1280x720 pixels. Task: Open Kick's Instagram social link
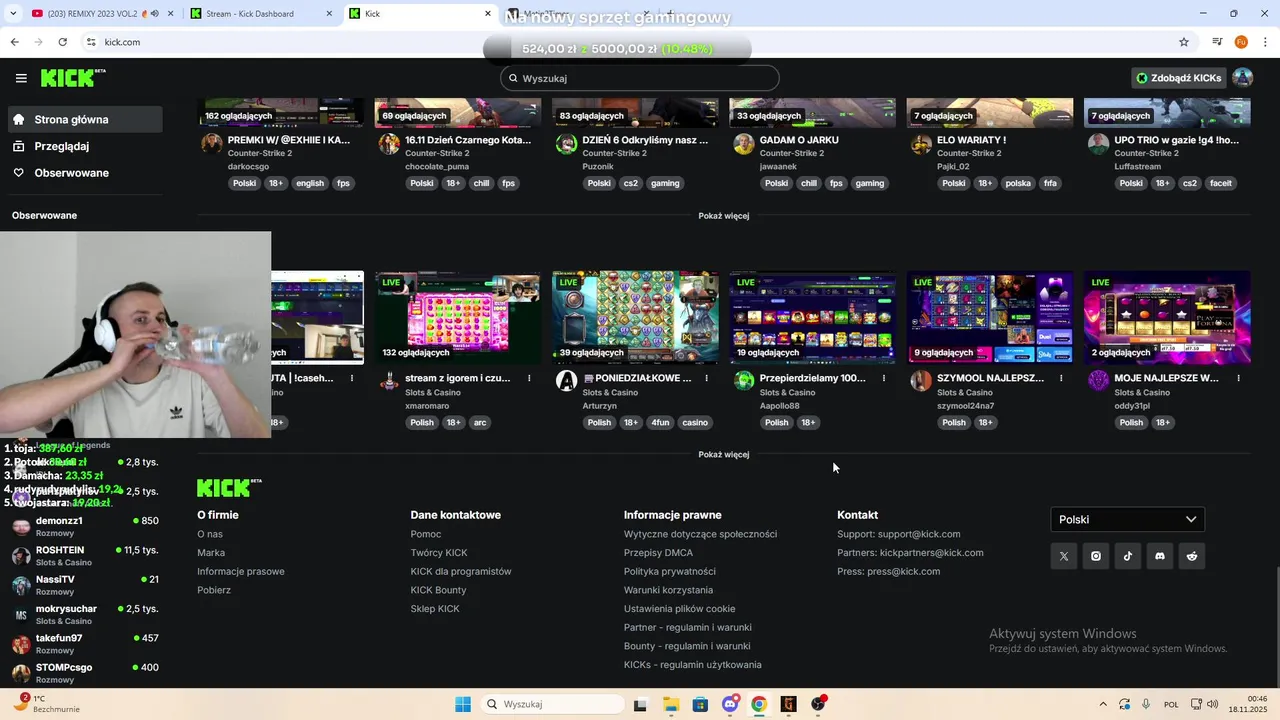coord(1095,556)
